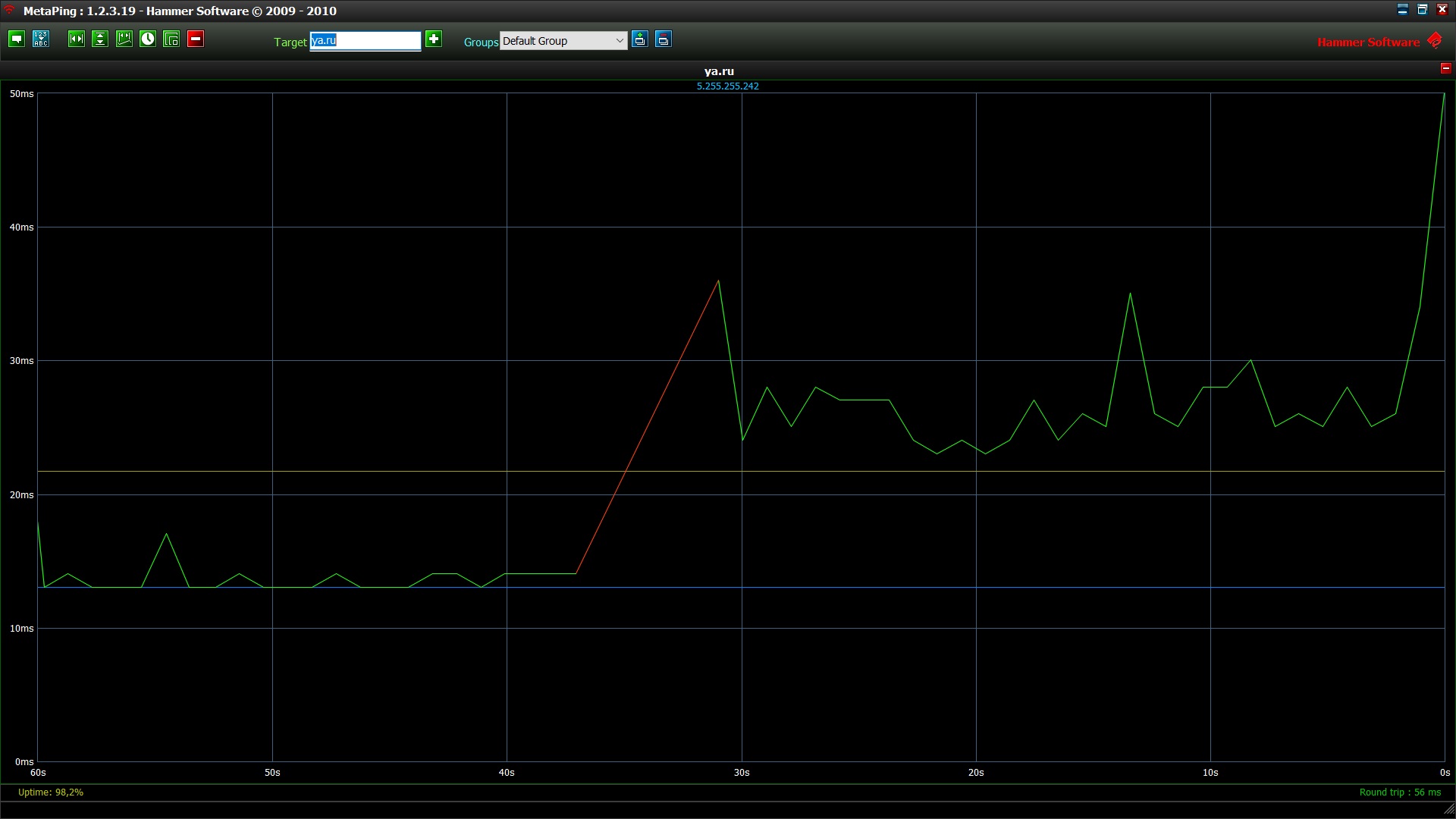Click the vertical fit arrows icon
This screenshot has width=1456, height=819.
tap(100, 39)
